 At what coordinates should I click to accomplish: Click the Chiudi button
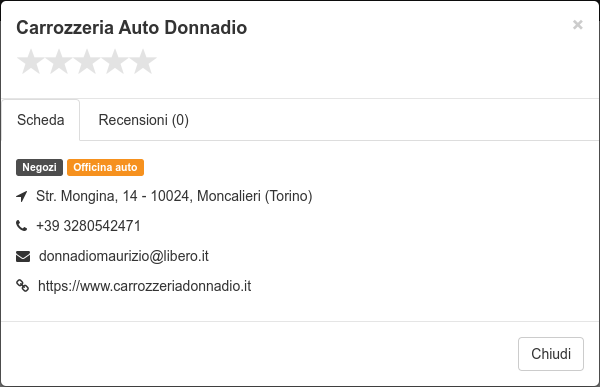click(x=551, y=354)
